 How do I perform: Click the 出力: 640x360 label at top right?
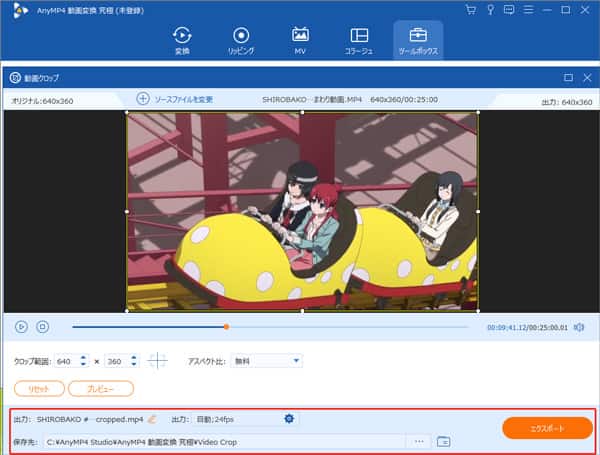[x=567, y=102]
